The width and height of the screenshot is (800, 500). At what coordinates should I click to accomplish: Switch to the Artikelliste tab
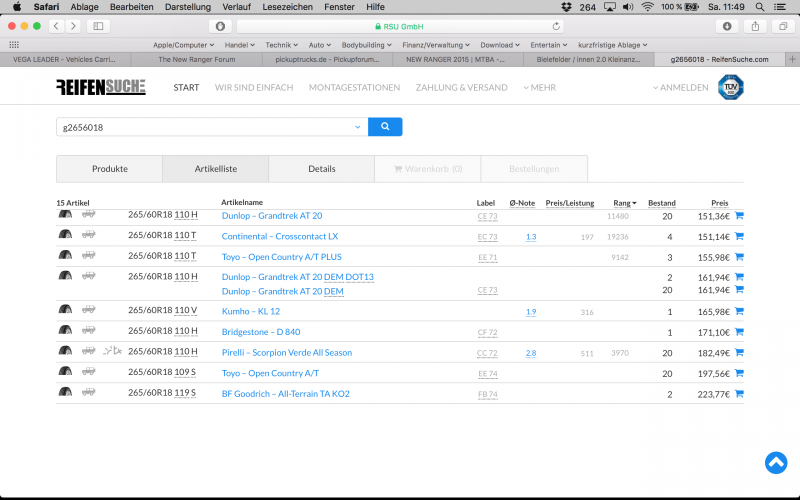click(x=216, y=169)
